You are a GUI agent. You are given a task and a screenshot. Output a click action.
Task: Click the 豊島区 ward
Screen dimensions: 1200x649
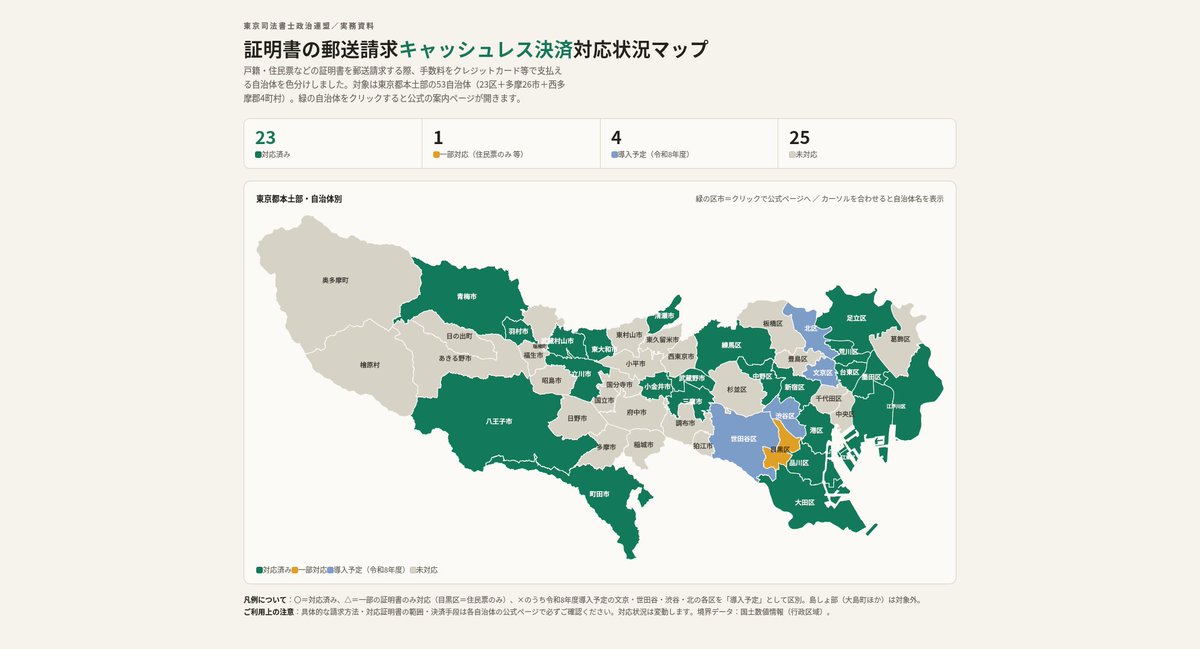tap(796, 358)
